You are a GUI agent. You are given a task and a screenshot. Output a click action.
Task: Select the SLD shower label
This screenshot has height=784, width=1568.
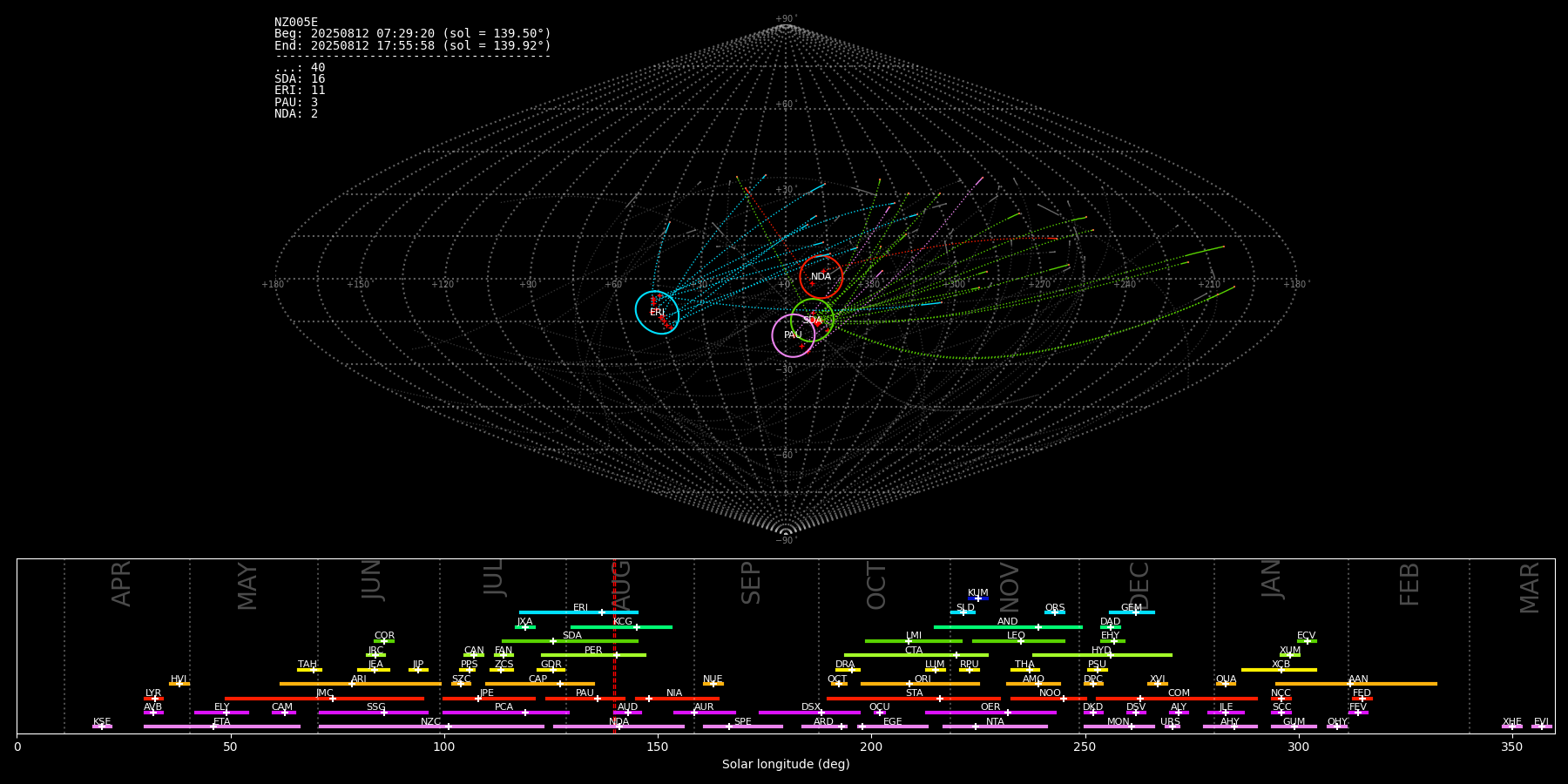pyautogui.click(x=965, y=608)
